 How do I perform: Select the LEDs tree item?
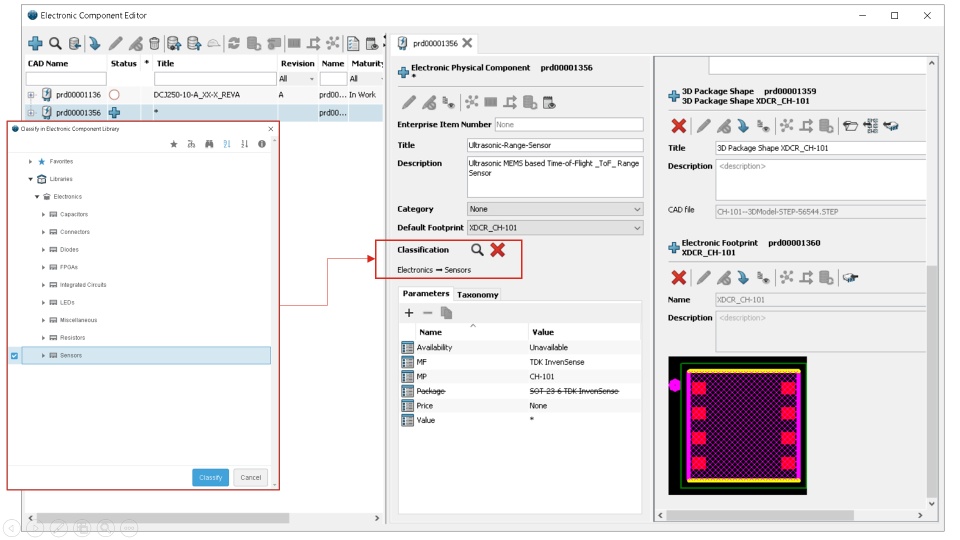click(67, 303)
